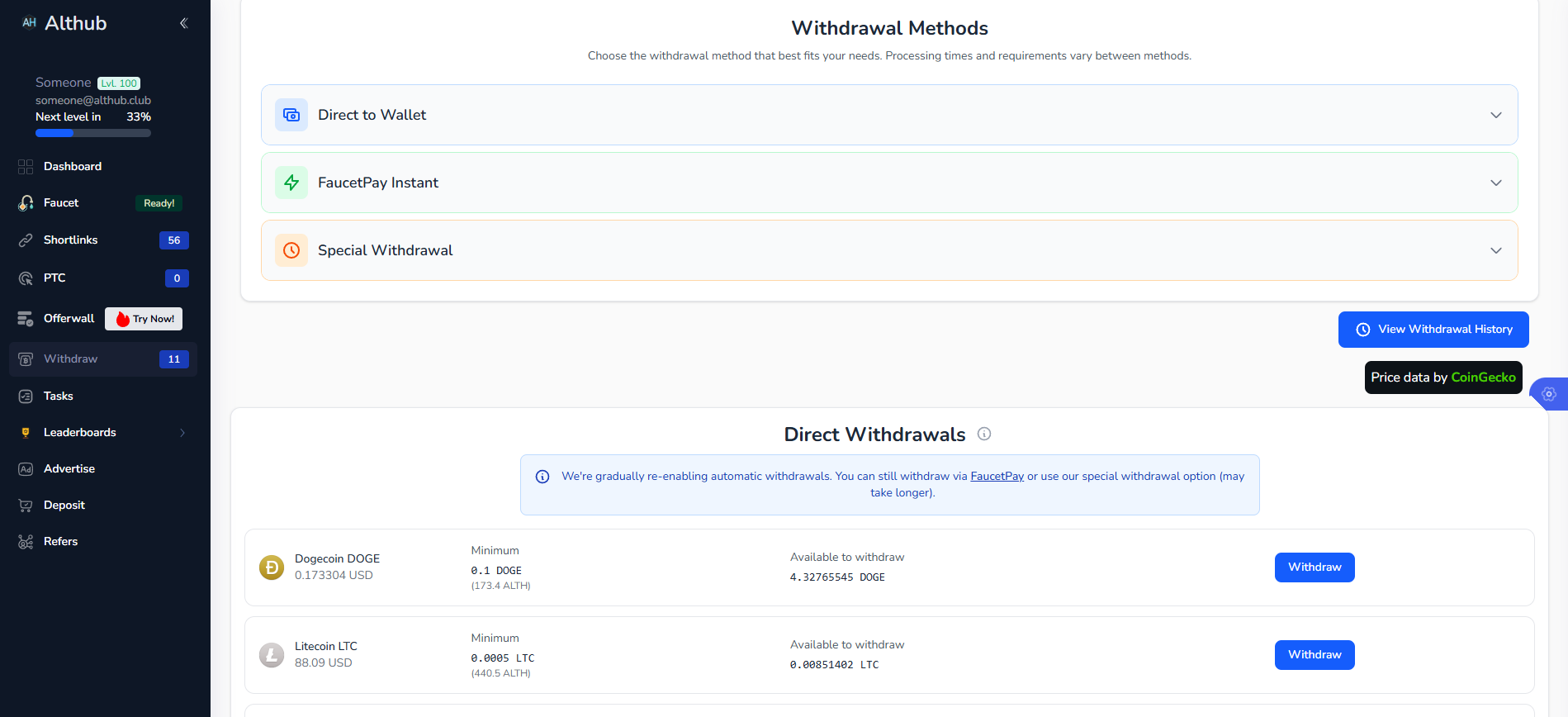
Task: Click the Shortlinks chain icon
Action: (x=26, y=240)
